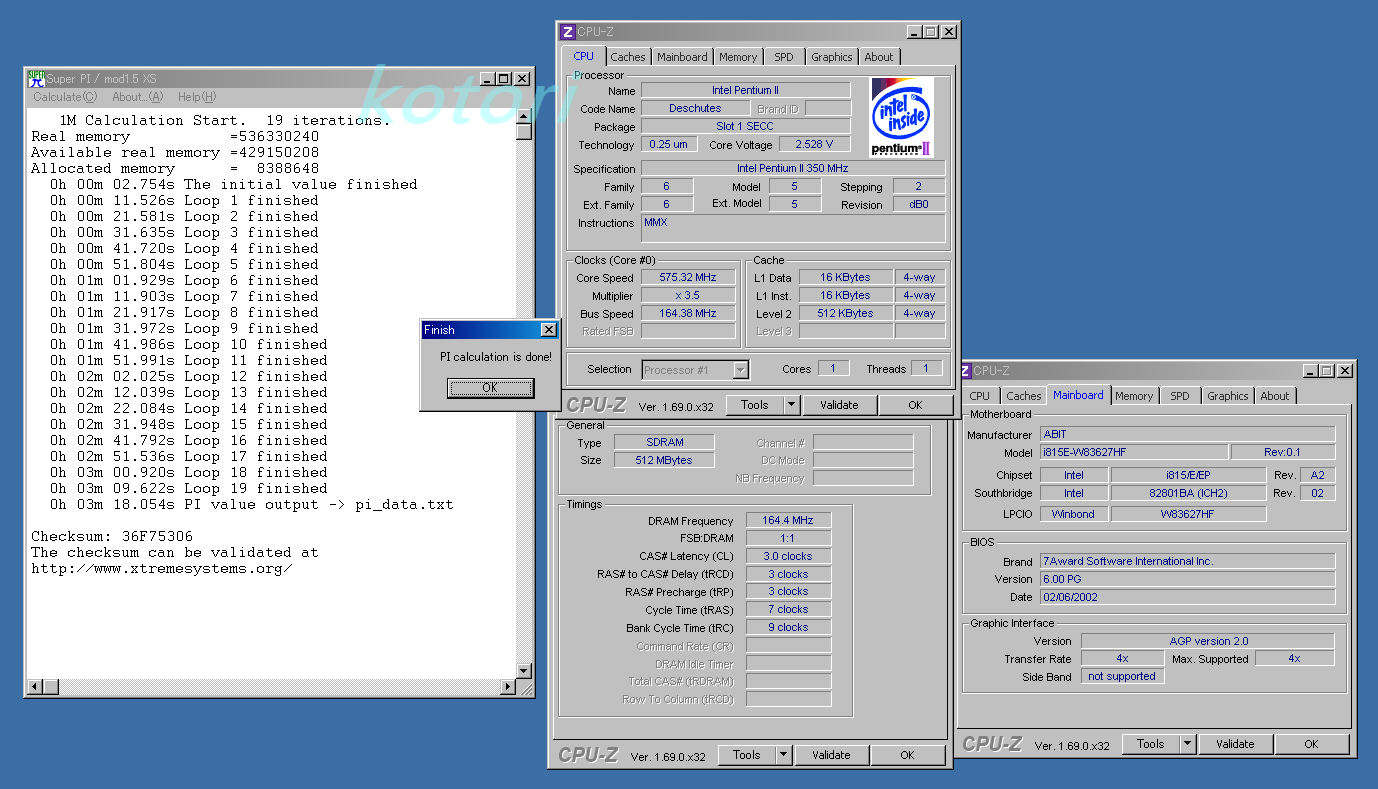Click the Super PI title bar icon

(36, 78)
